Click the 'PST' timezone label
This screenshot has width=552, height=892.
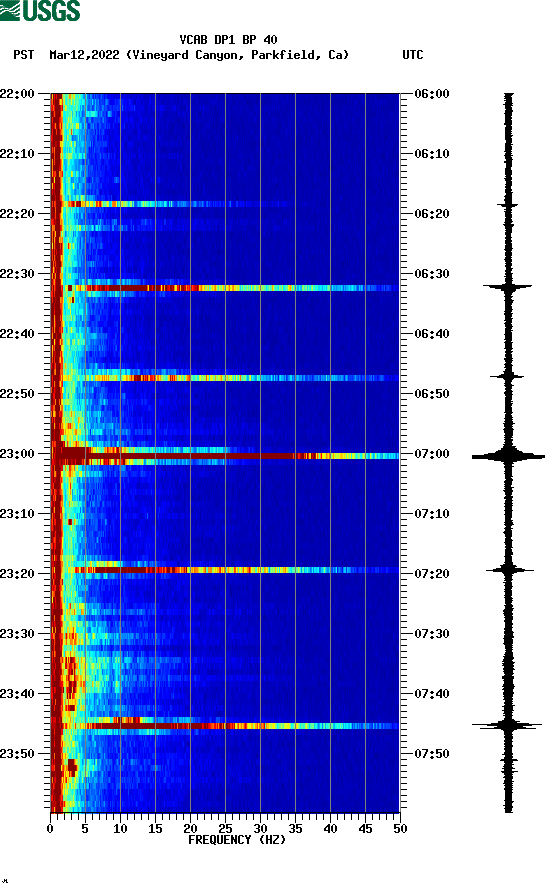24,55
